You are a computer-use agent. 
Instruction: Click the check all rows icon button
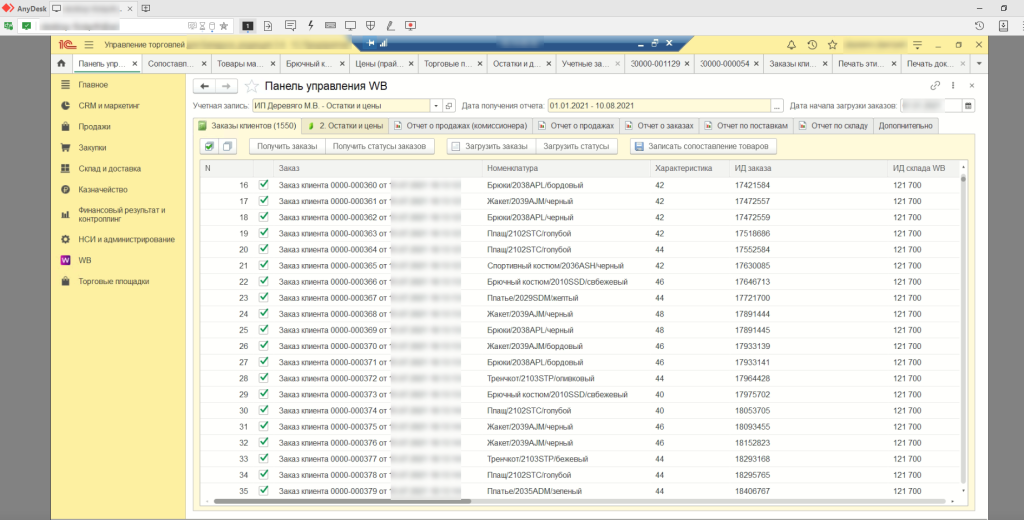(209, 147)
